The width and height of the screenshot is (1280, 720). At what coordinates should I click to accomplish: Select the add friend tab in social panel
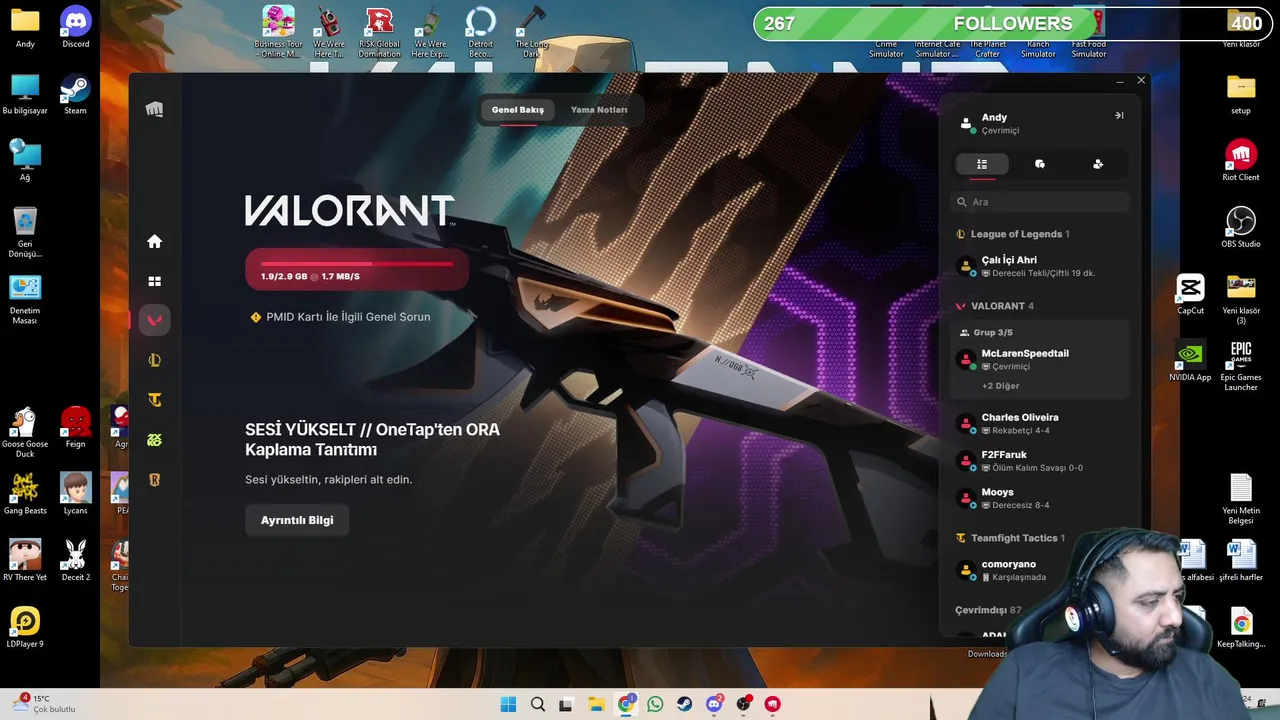(1098, 164)
